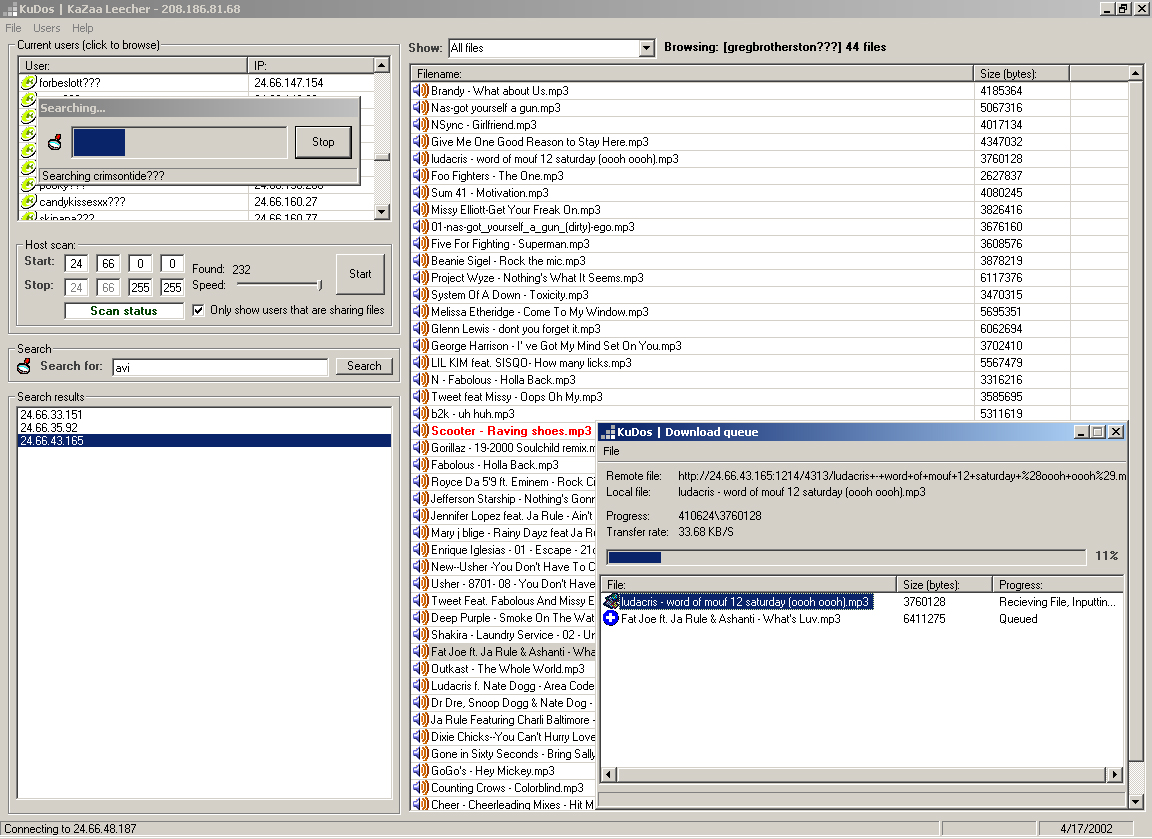The image size is (1152, 839).
Task: Click the icon left of the Search for label
Action: point(24,366)
